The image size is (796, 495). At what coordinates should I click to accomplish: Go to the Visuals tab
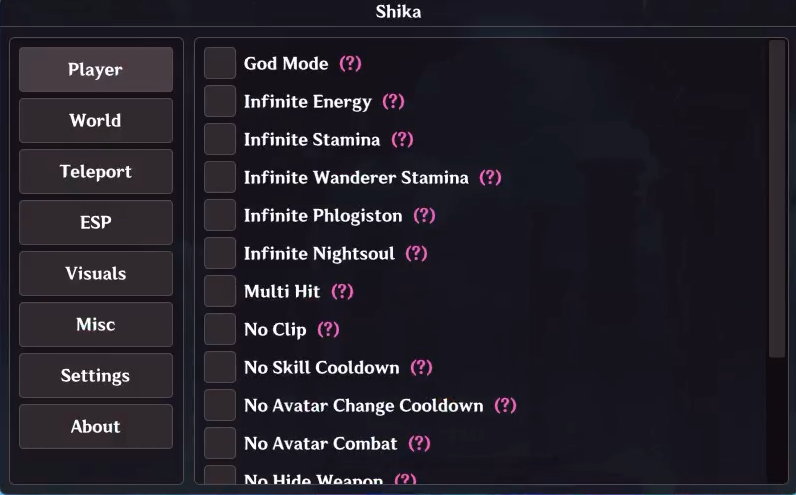[x=96, y=274]
